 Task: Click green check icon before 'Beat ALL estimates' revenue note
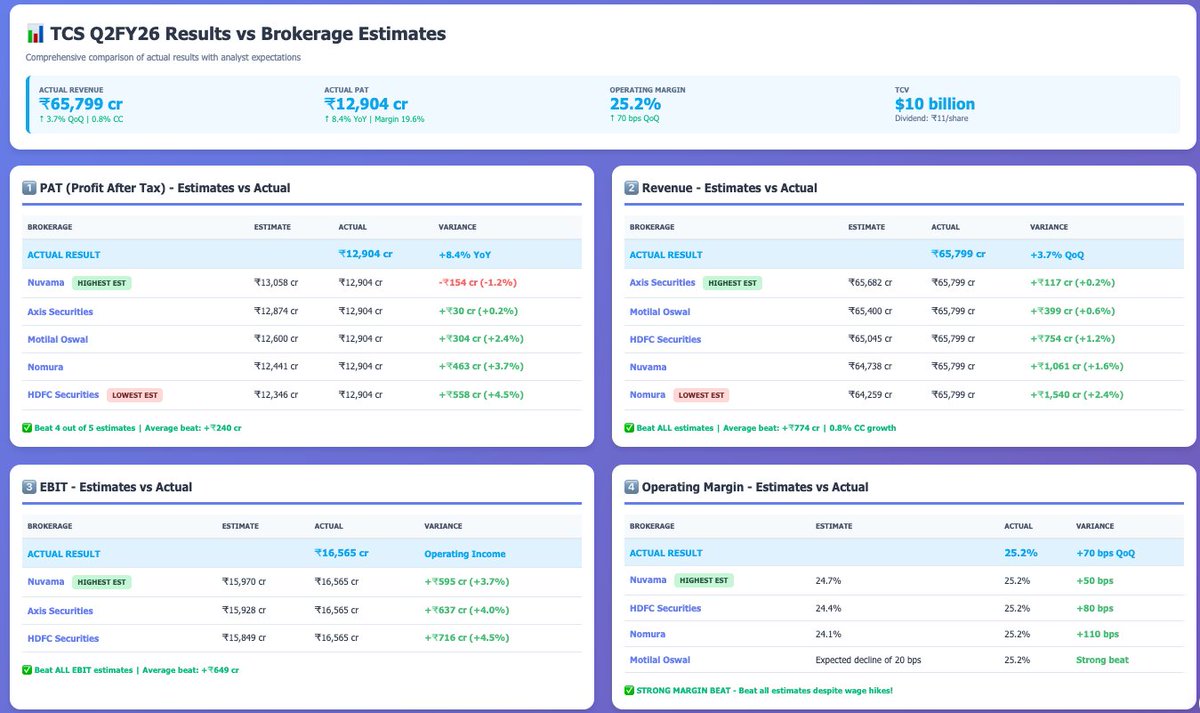coord(628,428)
